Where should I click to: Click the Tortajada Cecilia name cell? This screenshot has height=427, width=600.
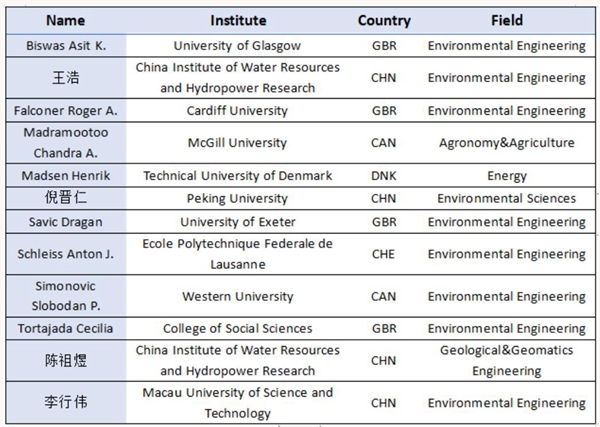[65, 328]
